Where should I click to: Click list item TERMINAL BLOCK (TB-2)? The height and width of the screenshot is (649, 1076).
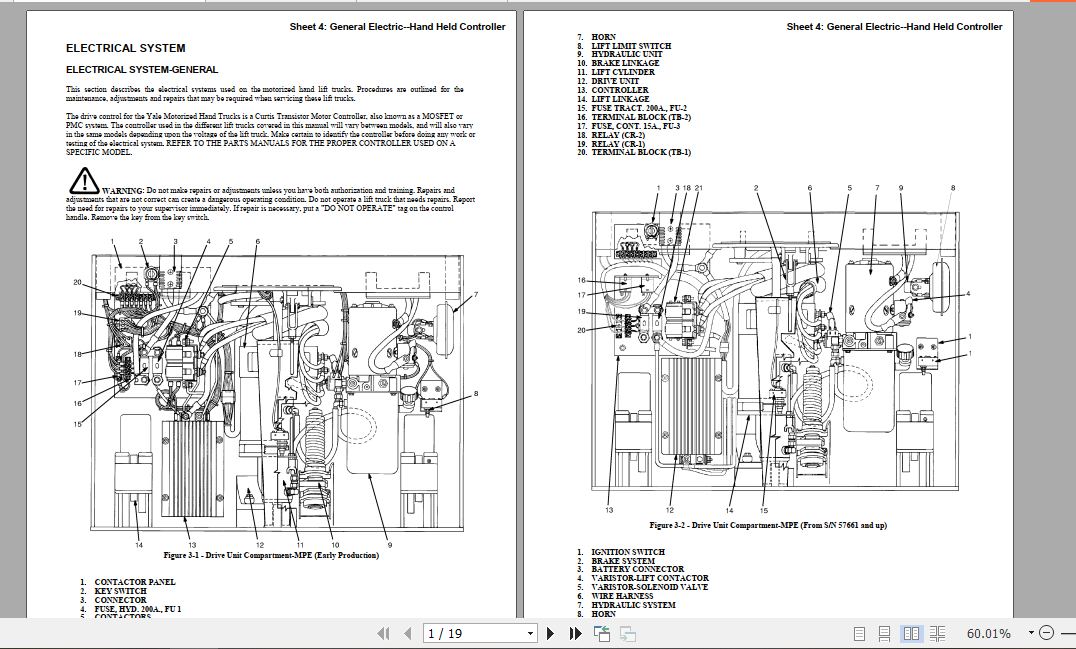tap(633, 117)
